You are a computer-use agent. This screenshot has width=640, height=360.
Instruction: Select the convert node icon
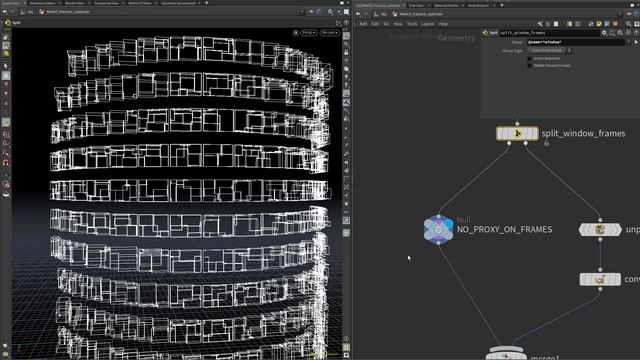click(x=600, y=280)
